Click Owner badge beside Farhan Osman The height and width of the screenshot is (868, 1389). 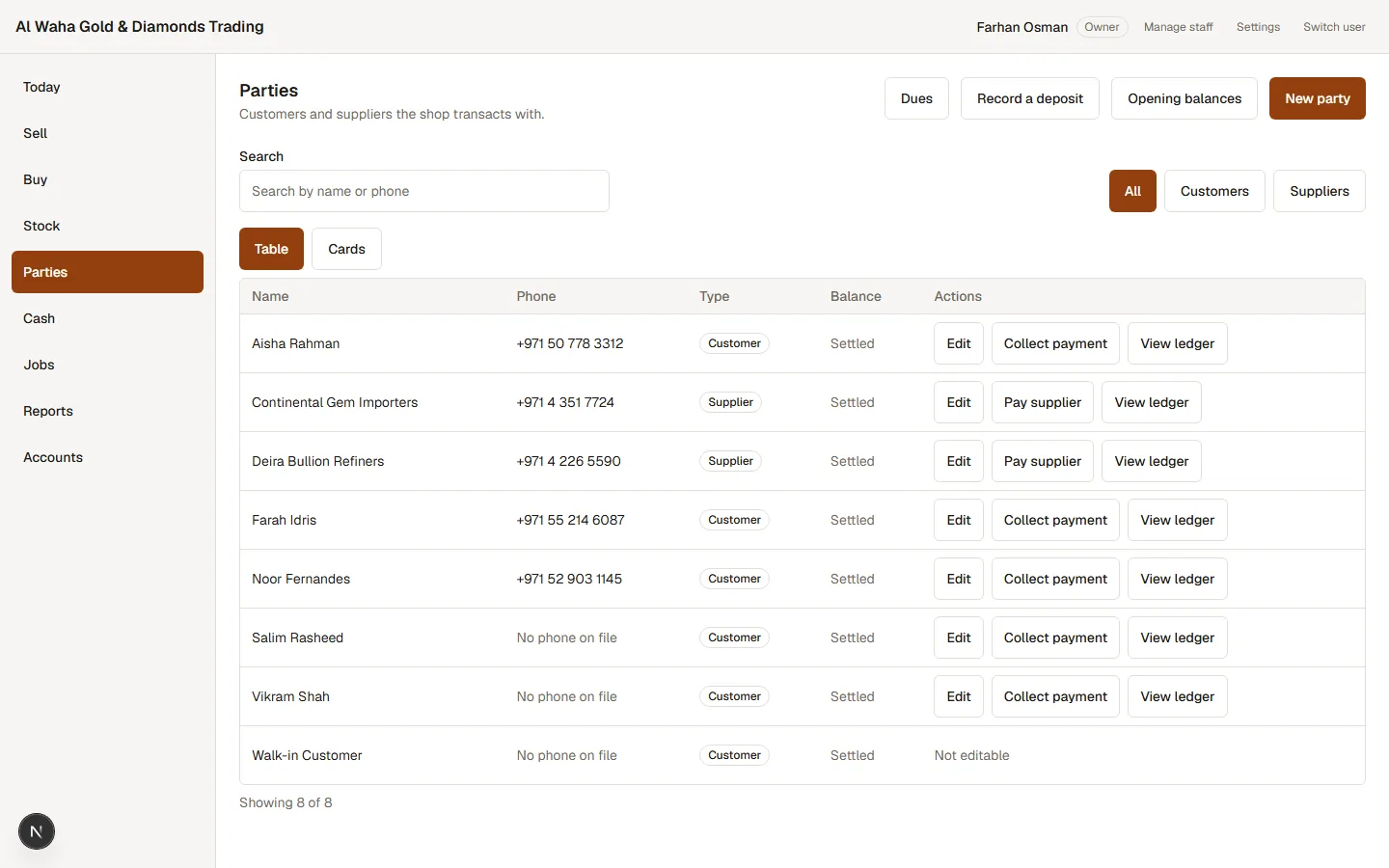[1102, 27]
